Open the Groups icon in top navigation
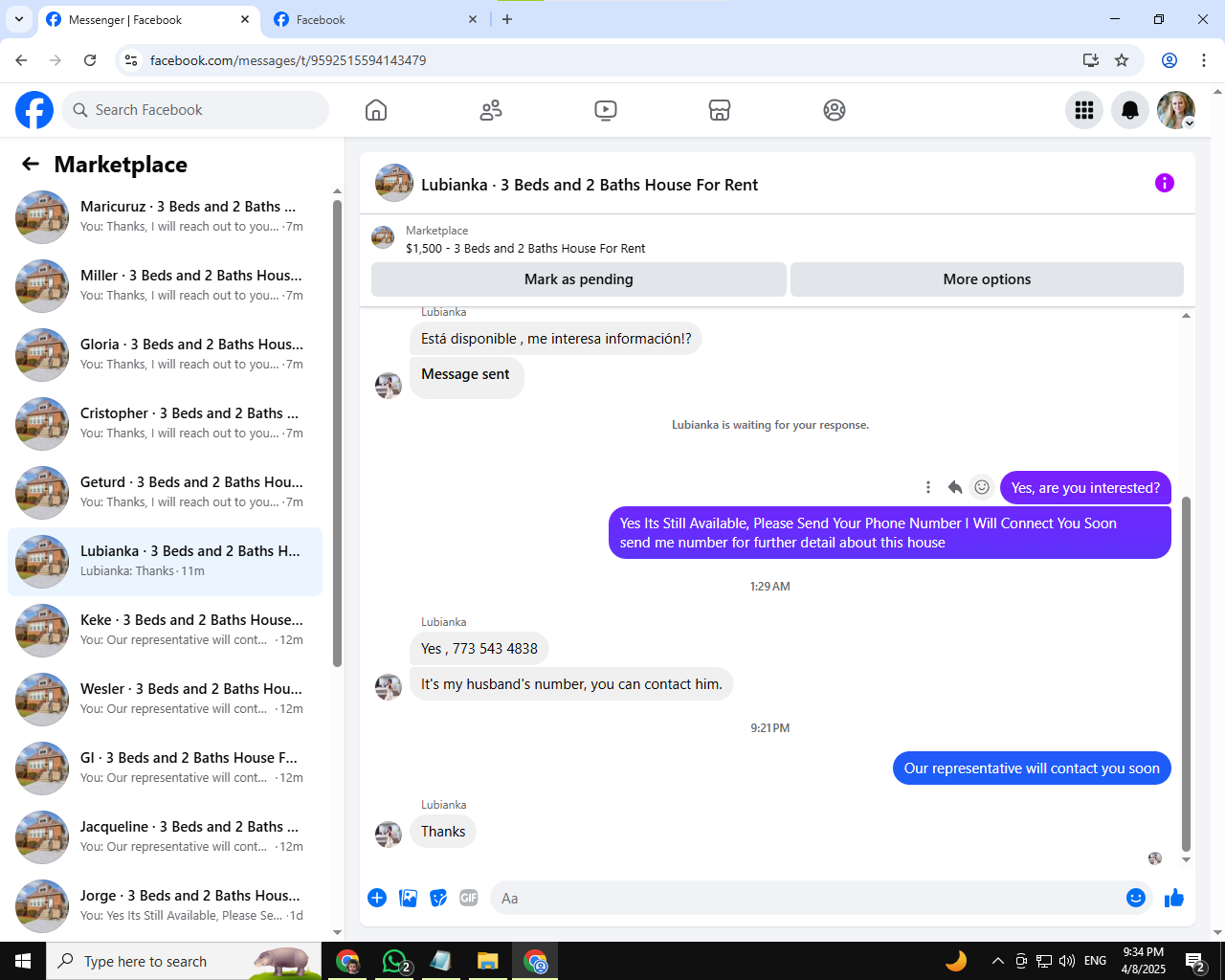Screen dimensions: 1225x980 [835, 110]
